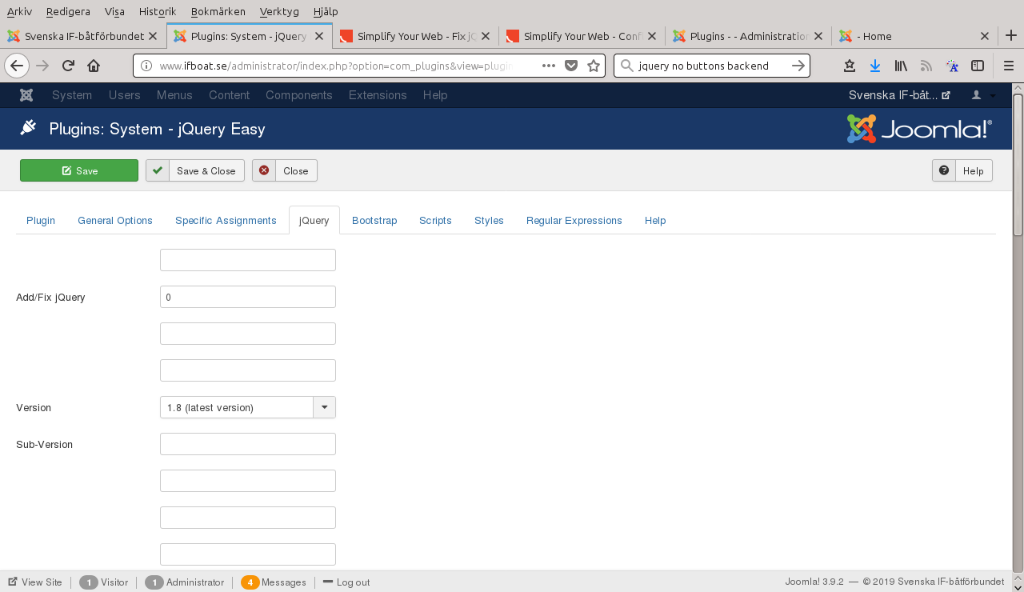Switch to the Regular Expressions tab
This screenshot has width=1024, height=592.
click(574, 221)
